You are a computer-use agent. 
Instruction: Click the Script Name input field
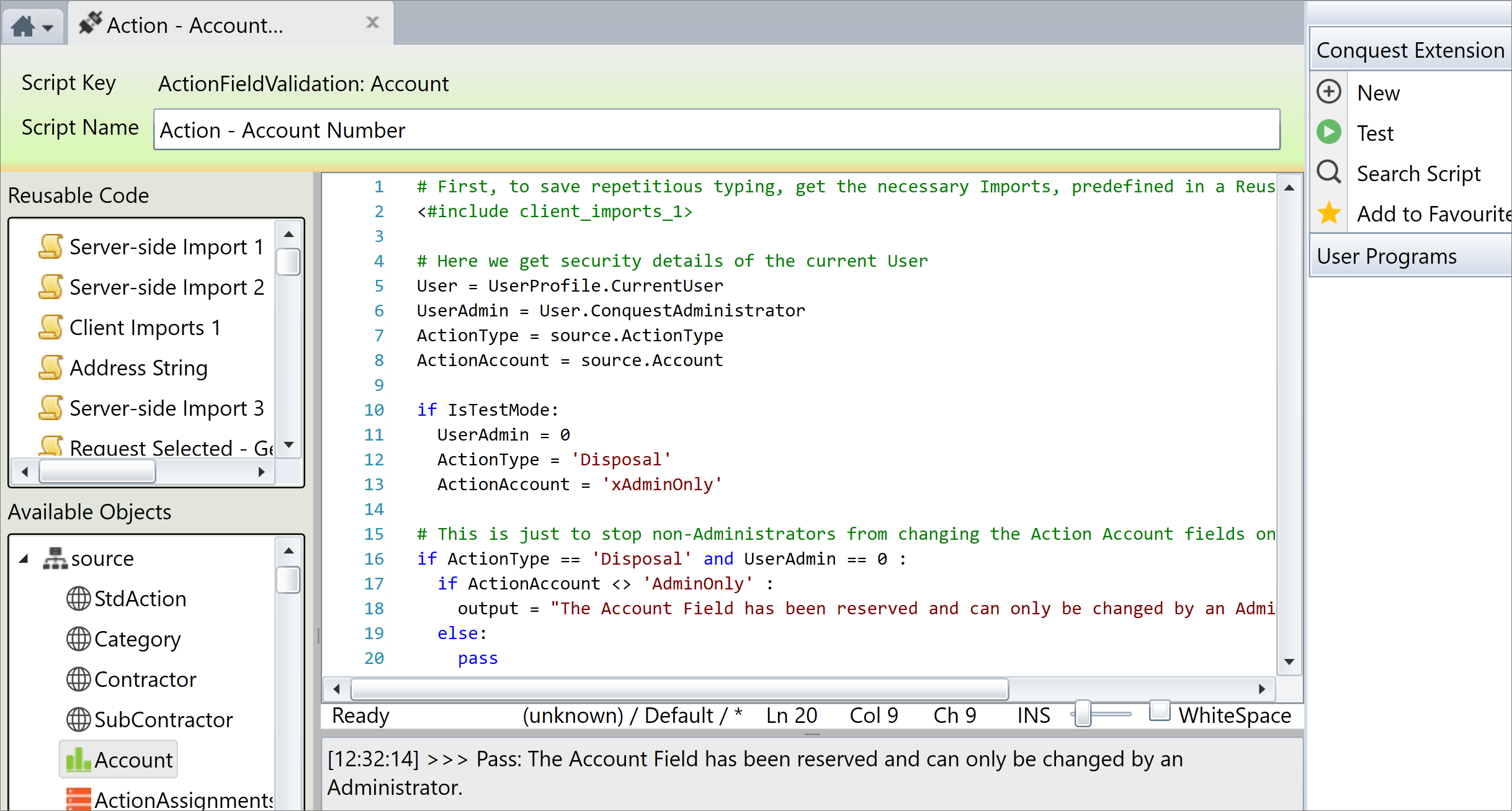coord(717,130)
